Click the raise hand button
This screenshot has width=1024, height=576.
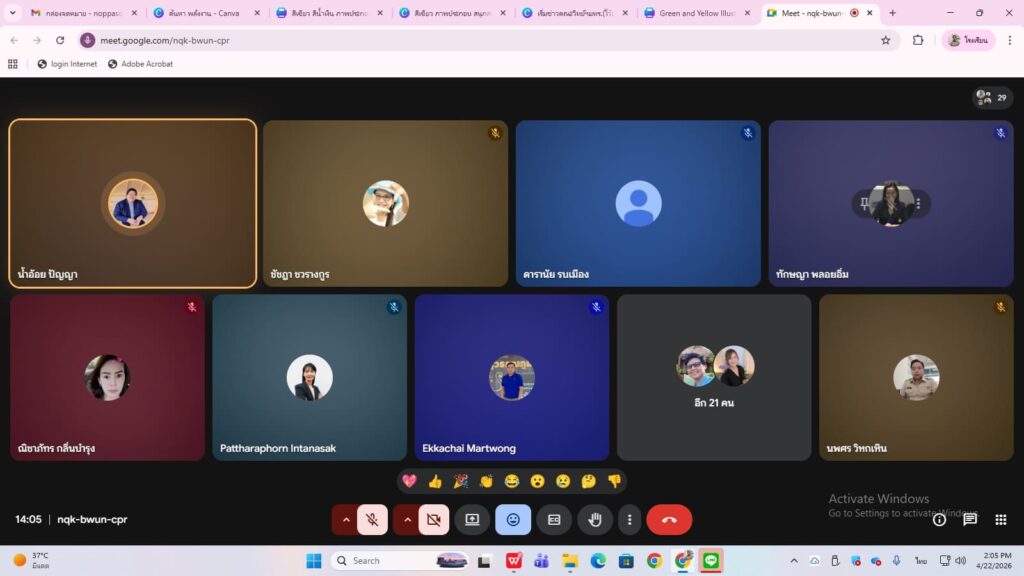595,520
